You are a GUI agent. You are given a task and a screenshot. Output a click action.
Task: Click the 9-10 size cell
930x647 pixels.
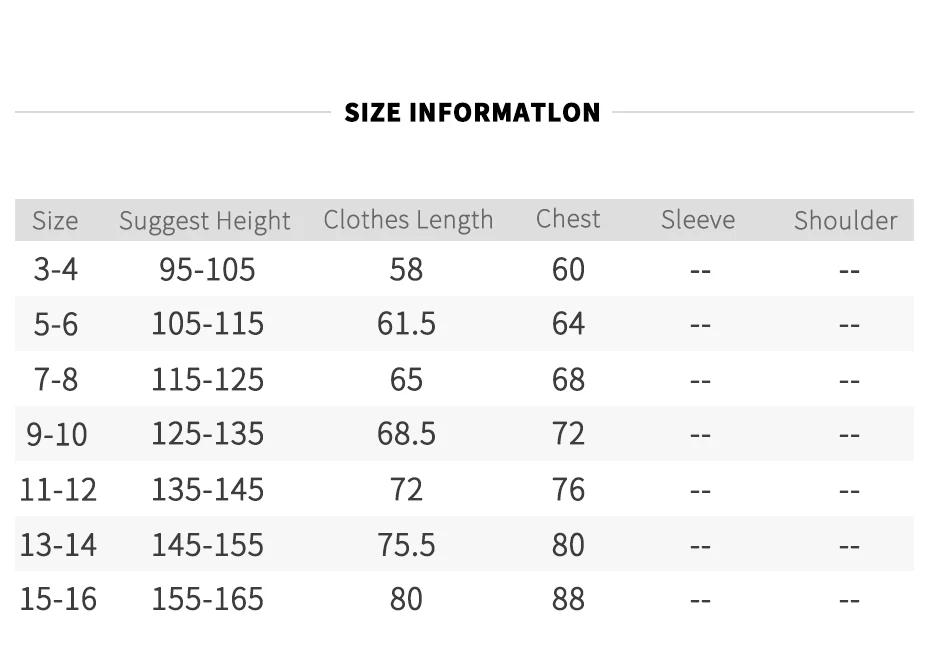click(57, 435)
